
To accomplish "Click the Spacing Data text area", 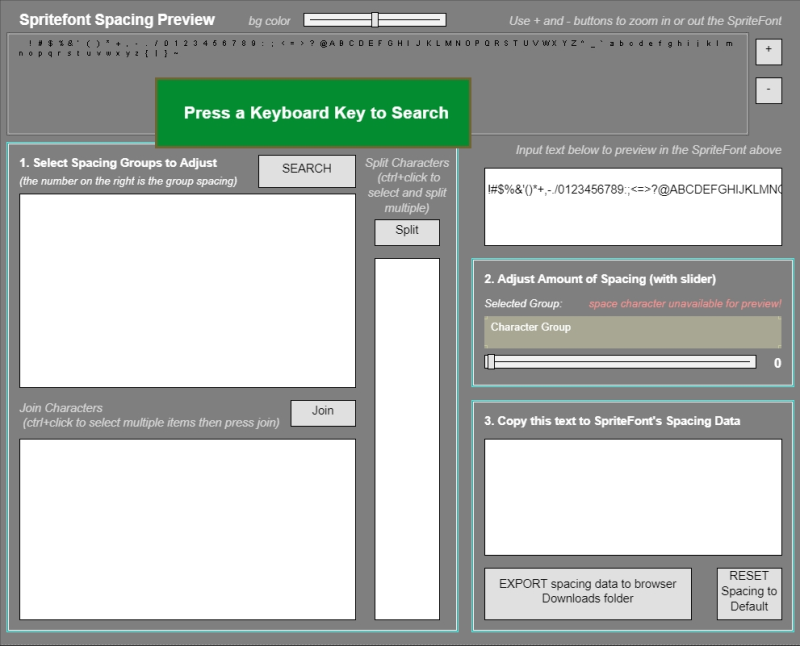I will [x=633, y=497].
